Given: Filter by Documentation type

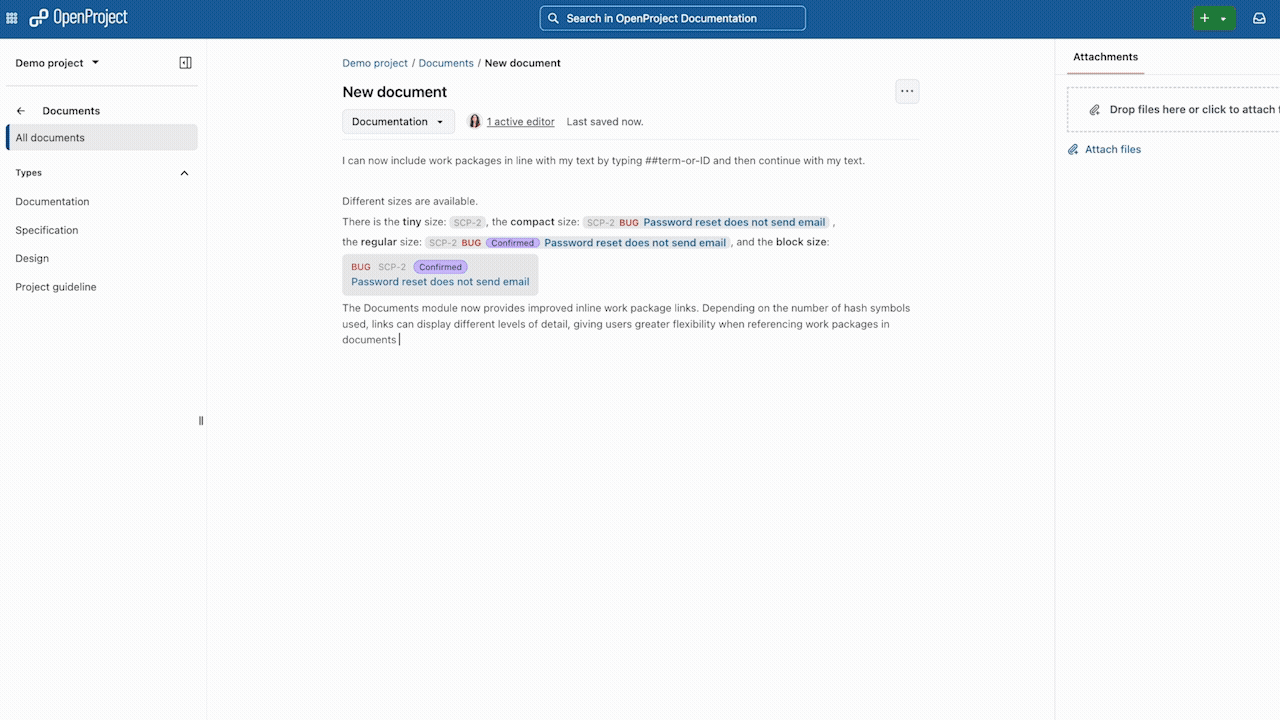Looking at the screenshot, I should click(x=52, y=202).
